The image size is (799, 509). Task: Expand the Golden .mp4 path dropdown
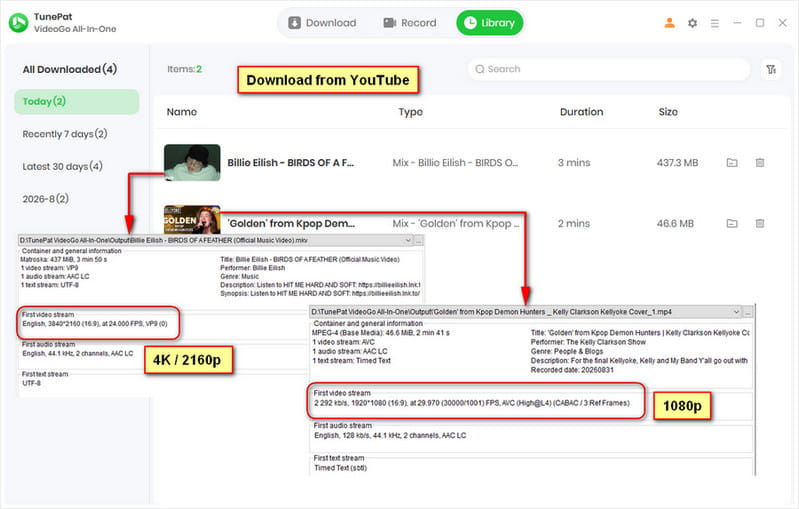coord(736,312)
